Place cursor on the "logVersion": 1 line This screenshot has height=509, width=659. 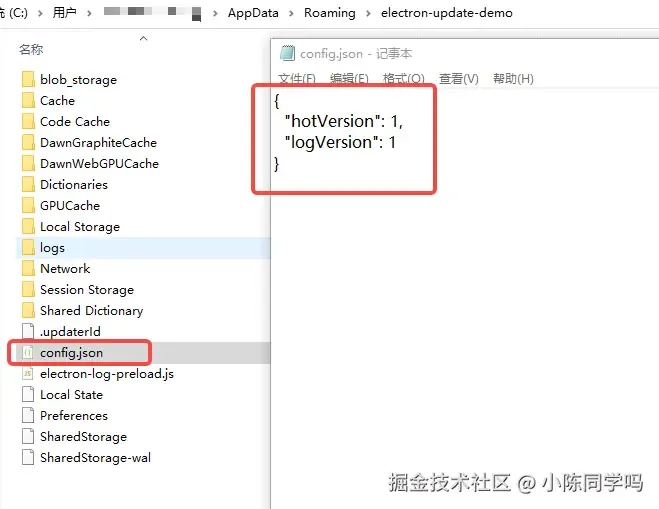click(x=340, y=142)
